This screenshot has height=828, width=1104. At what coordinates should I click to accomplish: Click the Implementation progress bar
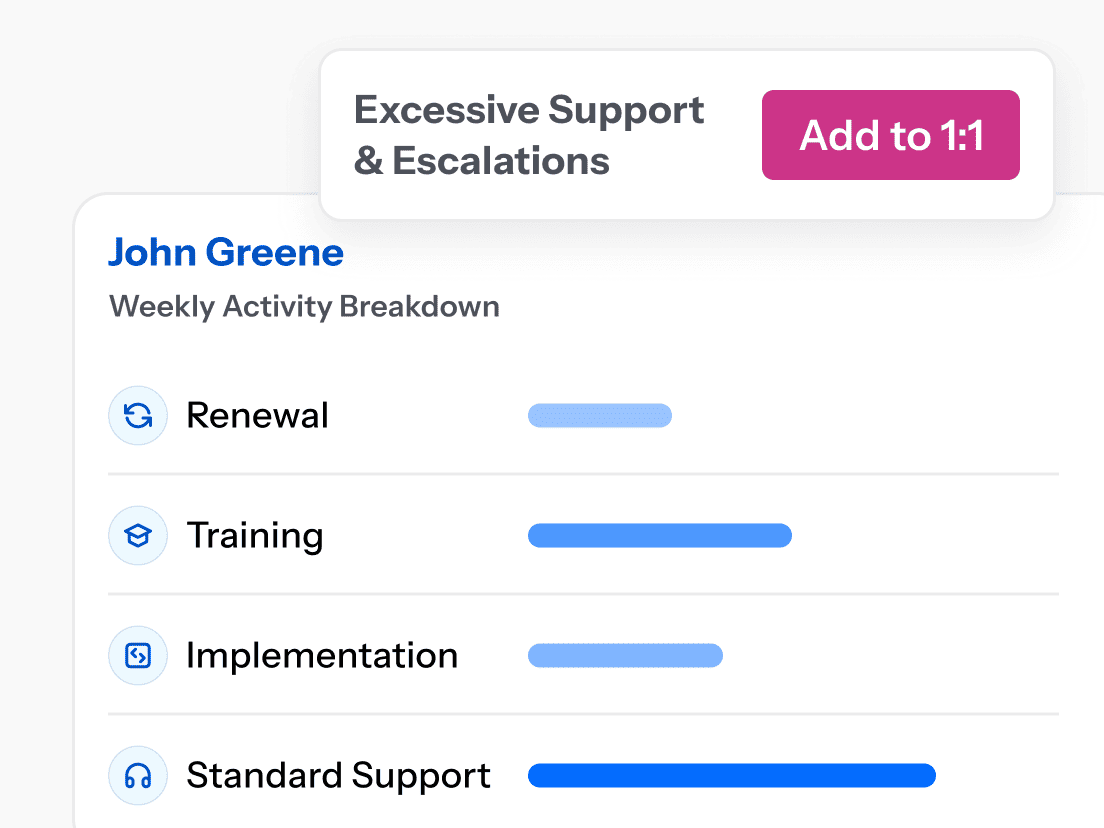click(625, 655)
